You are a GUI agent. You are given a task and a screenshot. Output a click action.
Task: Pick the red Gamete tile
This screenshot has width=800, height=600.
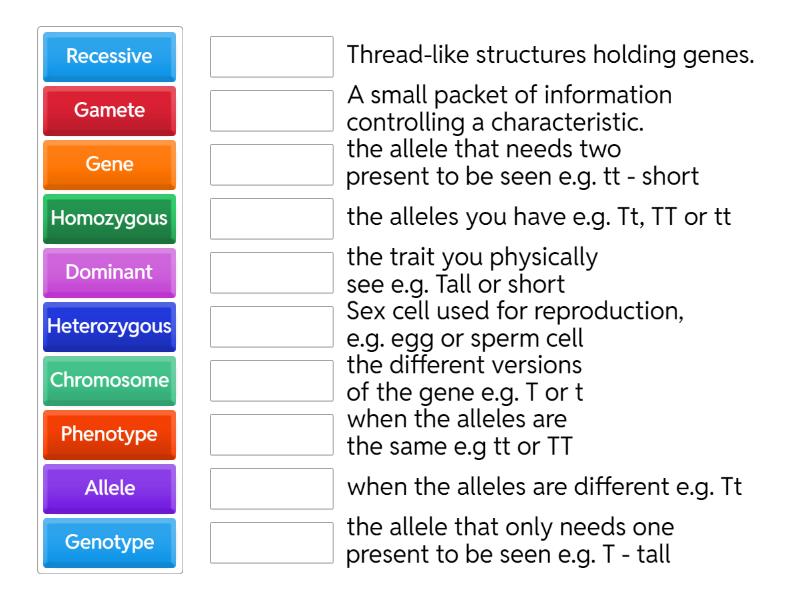(x=109, y=111)
